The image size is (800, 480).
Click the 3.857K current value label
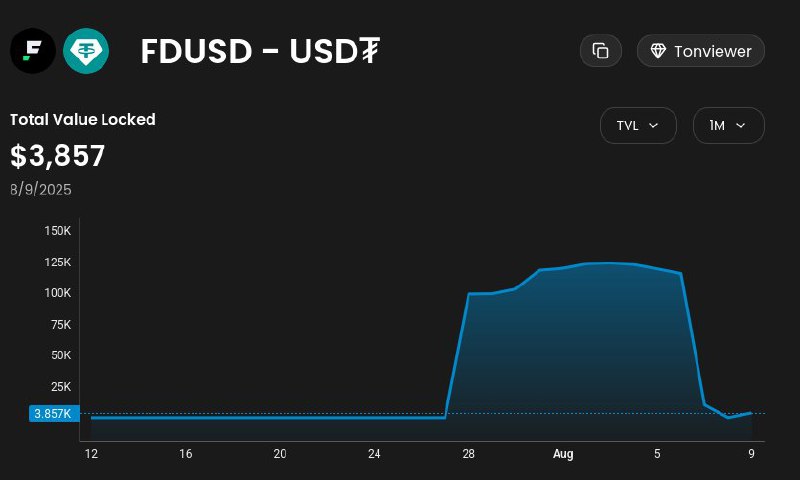(52, 414)
